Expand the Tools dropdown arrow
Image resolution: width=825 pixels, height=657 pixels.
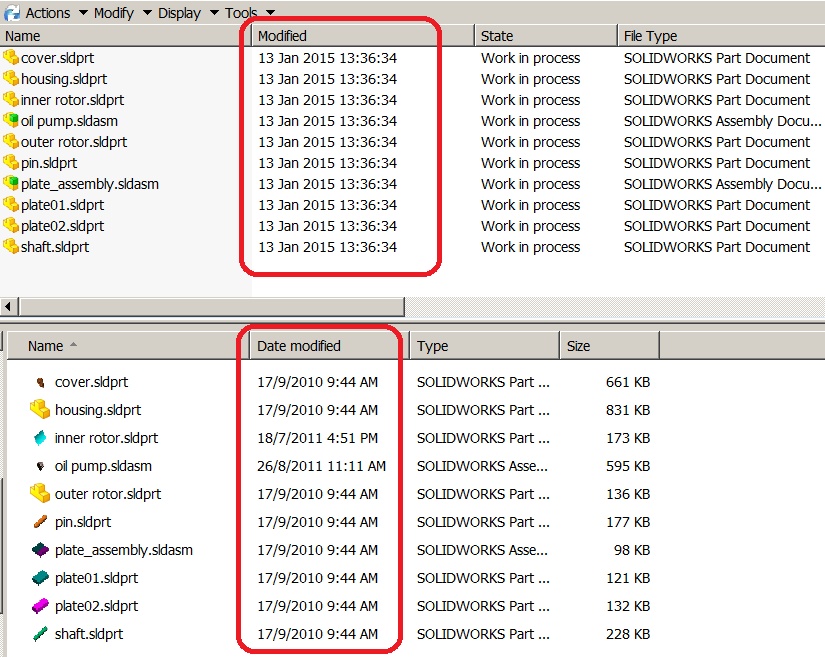pyautogui.click(x=270, y=13)
